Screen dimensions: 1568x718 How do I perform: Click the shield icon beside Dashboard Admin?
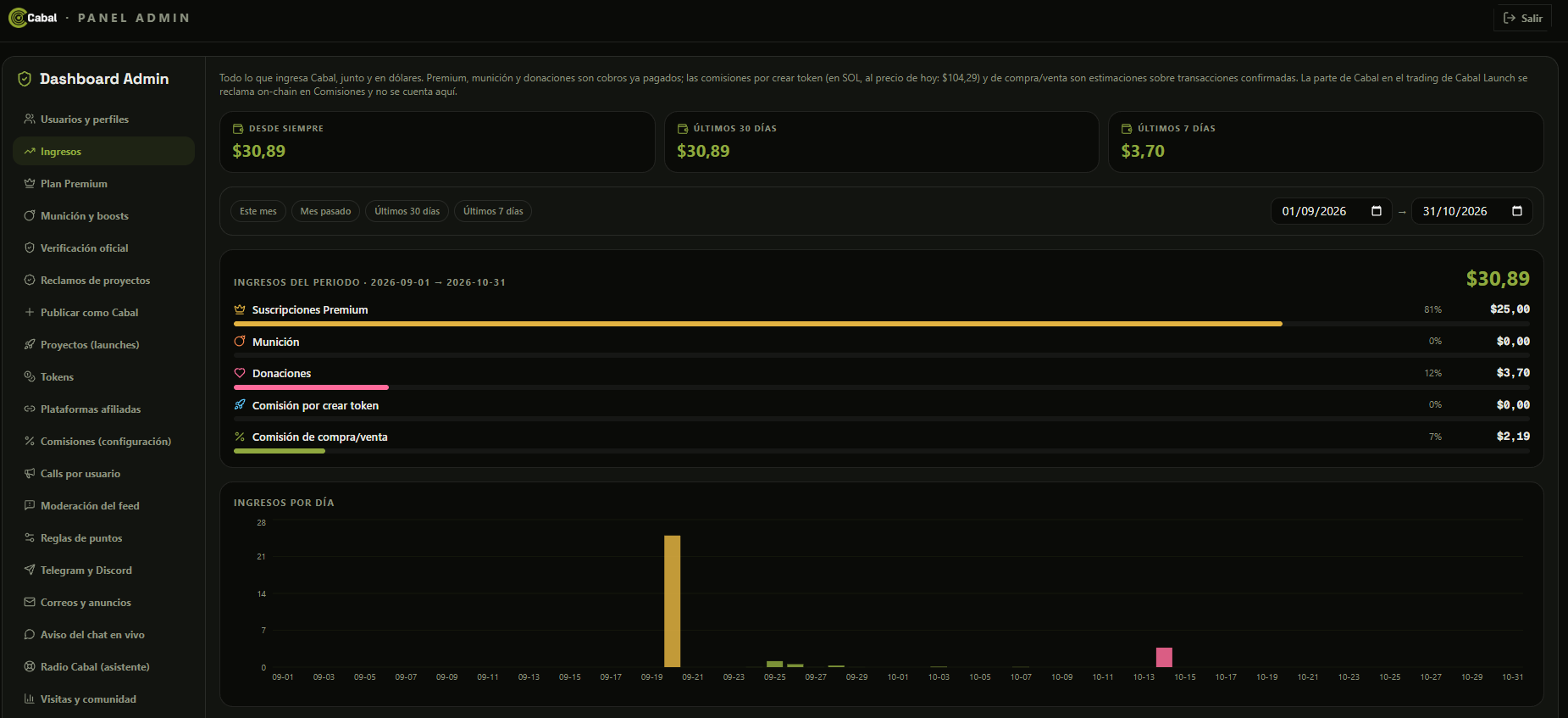(25, 79)
